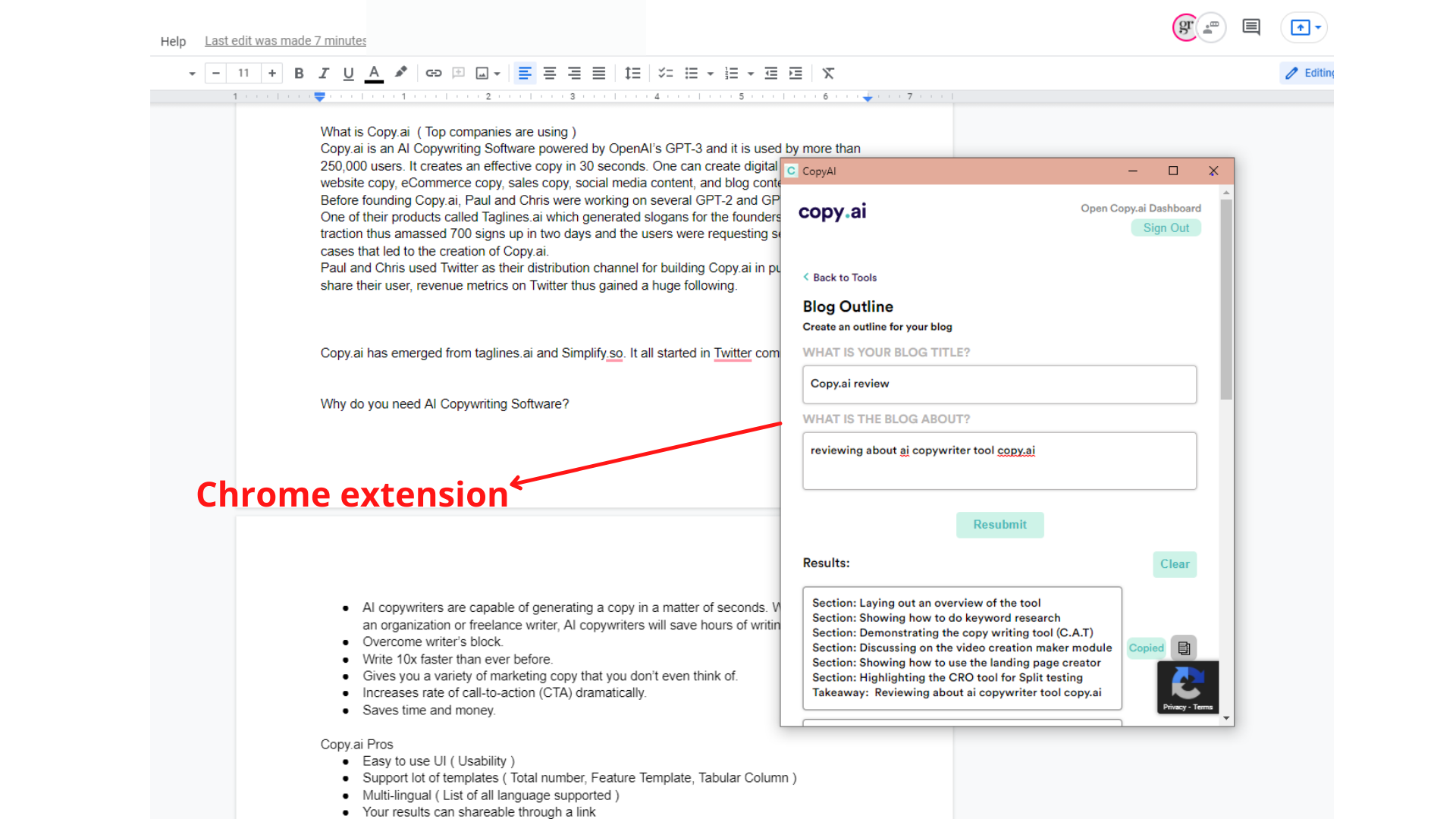This screenshot has height=819, width=1456.
Task: Toggle underline formatting
Action: 348,74
